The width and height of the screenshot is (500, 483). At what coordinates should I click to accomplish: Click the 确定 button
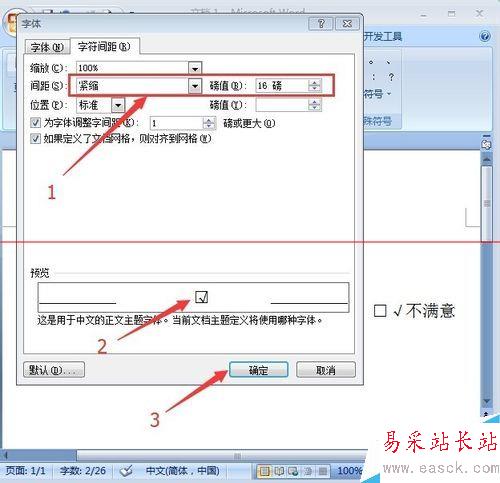click(258, 370)
